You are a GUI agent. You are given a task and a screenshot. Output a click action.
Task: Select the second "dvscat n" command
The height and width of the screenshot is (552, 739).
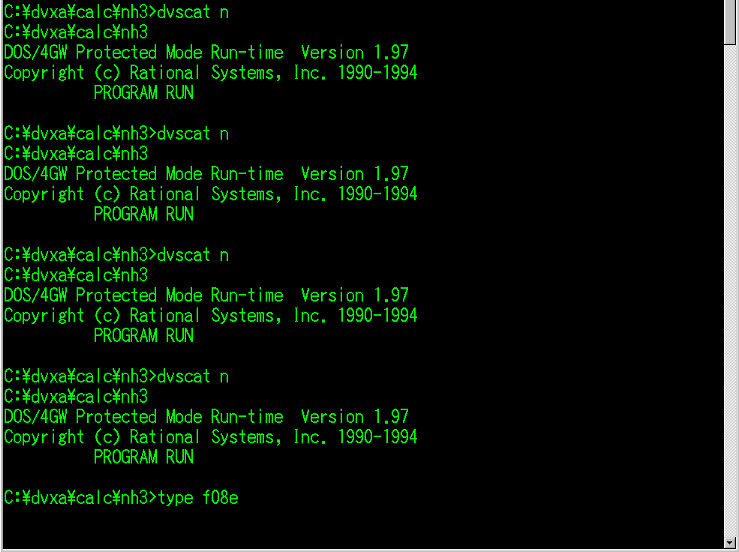[193, 133]
